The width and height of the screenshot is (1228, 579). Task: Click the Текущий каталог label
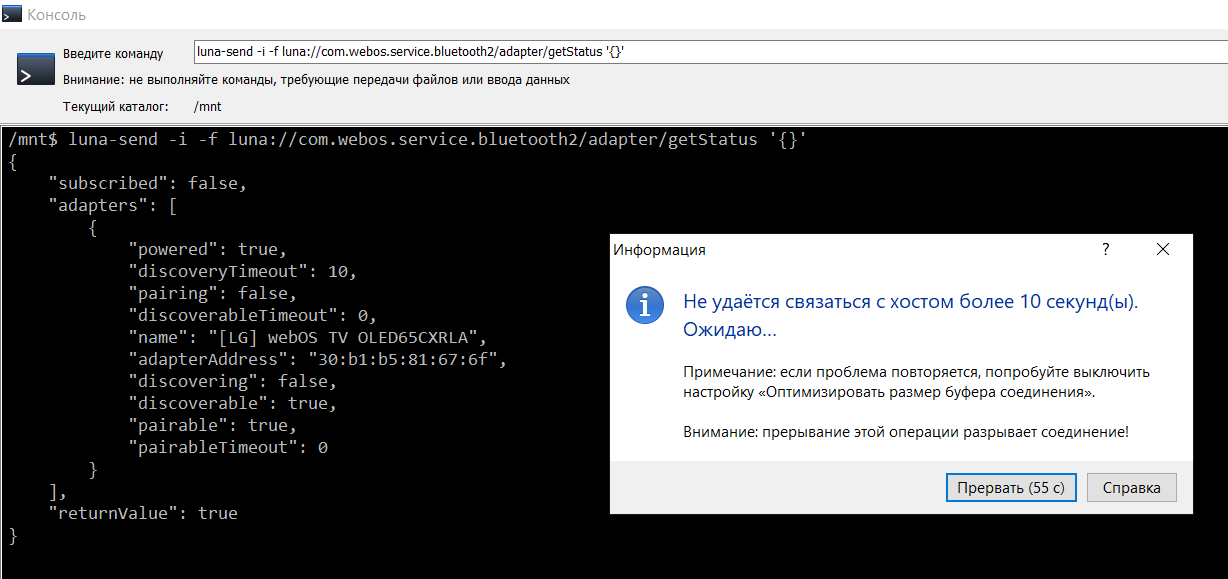click(115, 106)
